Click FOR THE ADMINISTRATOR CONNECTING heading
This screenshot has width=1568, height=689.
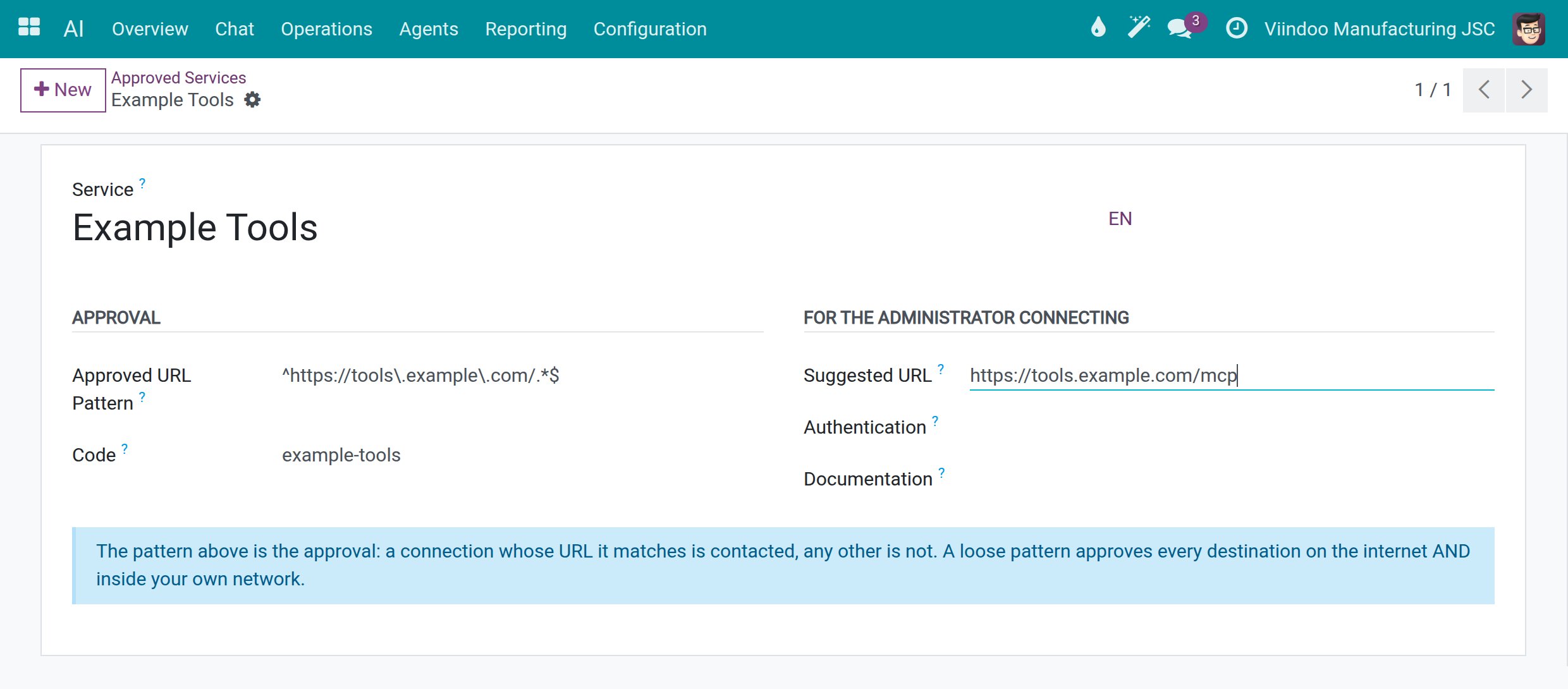(966, 317)
